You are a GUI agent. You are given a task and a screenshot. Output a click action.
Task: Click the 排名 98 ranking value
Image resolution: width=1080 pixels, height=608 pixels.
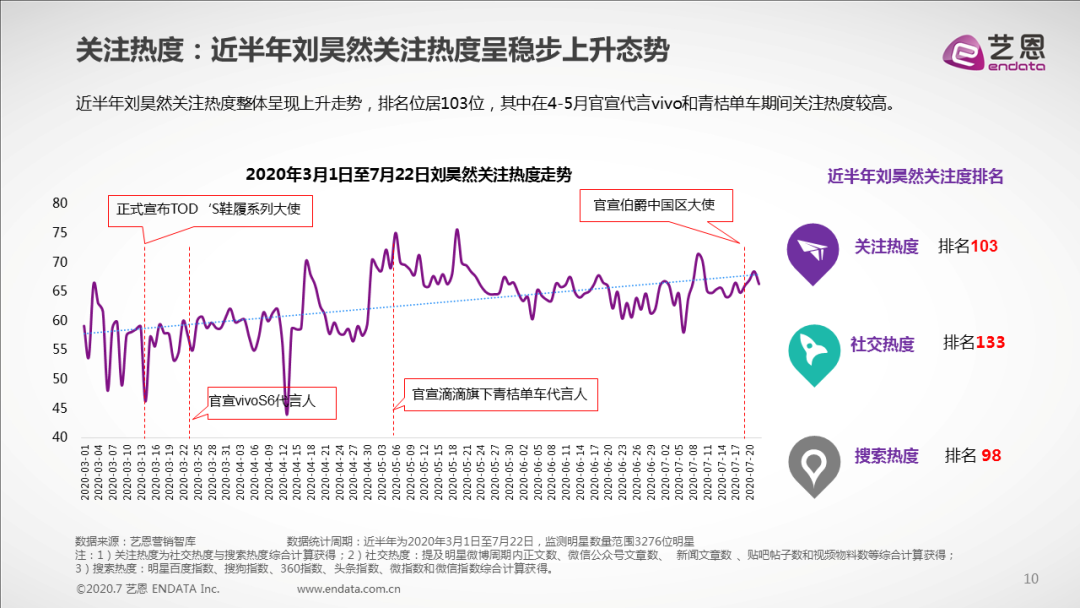click(973, 455)
